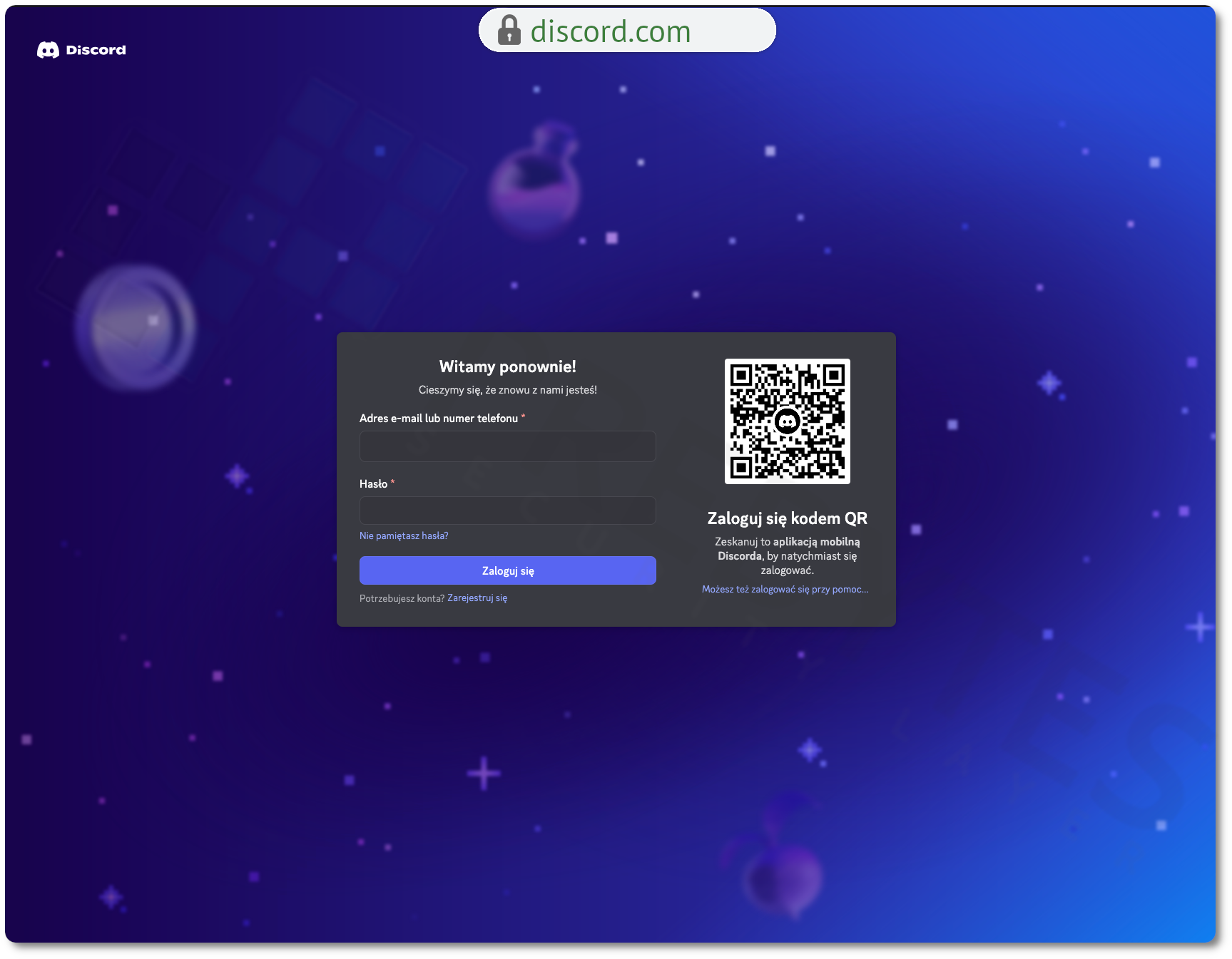Click the Discord logo icon in header
Image resolution: width=1232 pixels, height=959 pixels.
48,50
